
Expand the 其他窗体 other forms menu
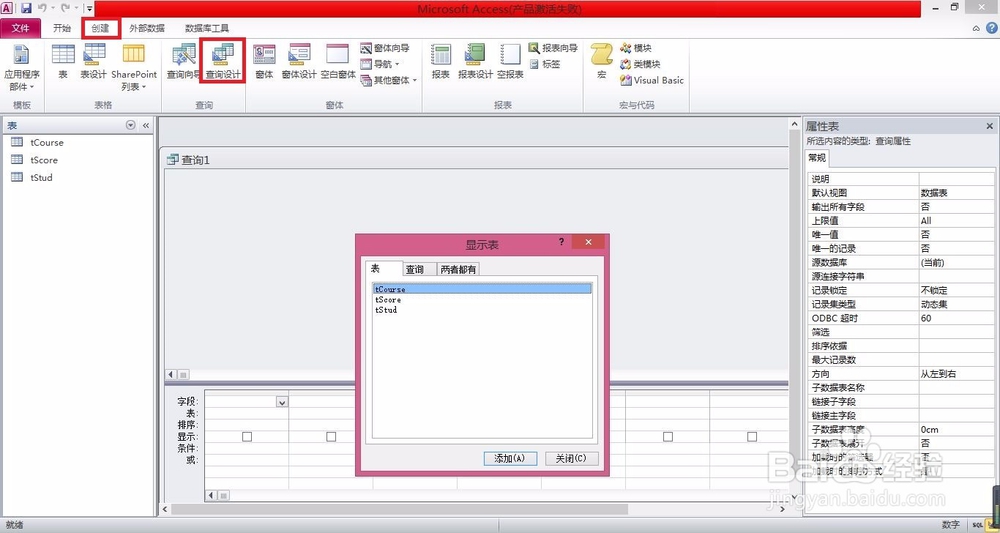coord(388,80)
